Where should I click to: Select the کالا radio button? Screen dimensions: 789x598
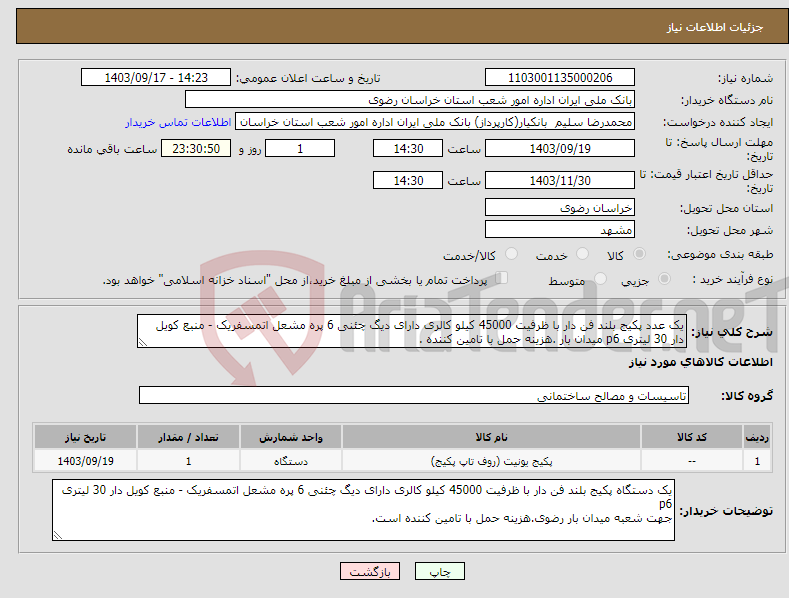click(x=639, y=254)
